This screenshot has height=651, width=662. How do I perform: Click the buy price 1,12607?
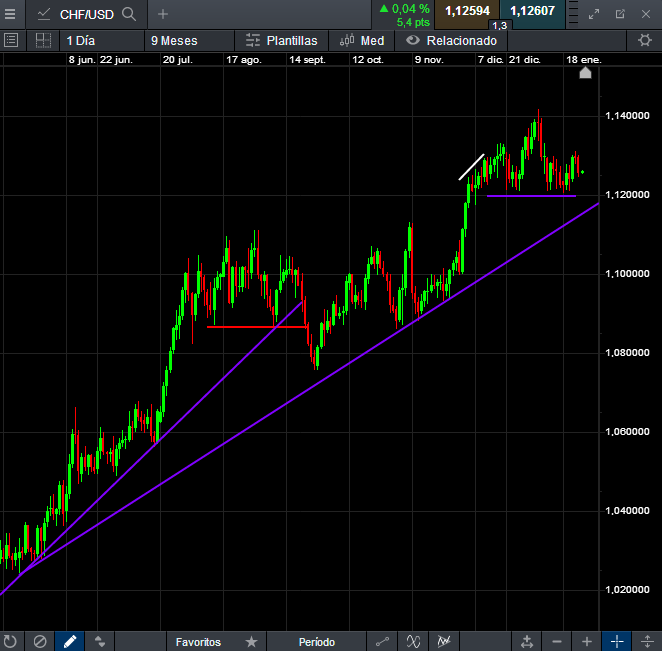532,11
